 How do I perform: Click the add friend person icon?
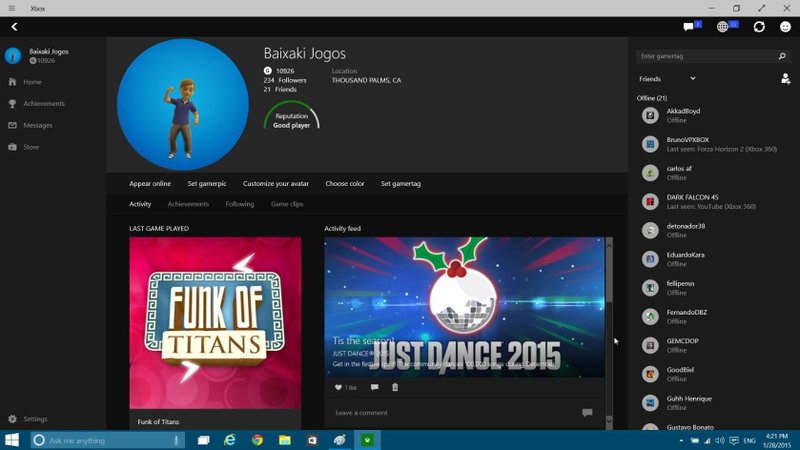pos(785,79)
